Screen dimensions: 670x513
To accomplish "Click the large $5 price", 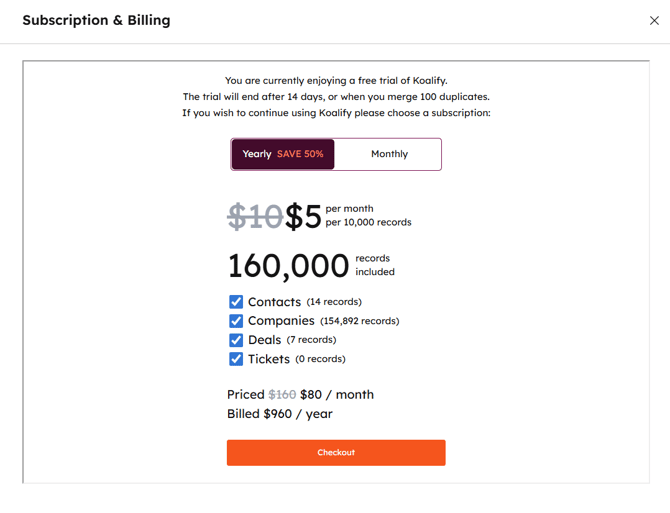I will [x=303, y=216].
